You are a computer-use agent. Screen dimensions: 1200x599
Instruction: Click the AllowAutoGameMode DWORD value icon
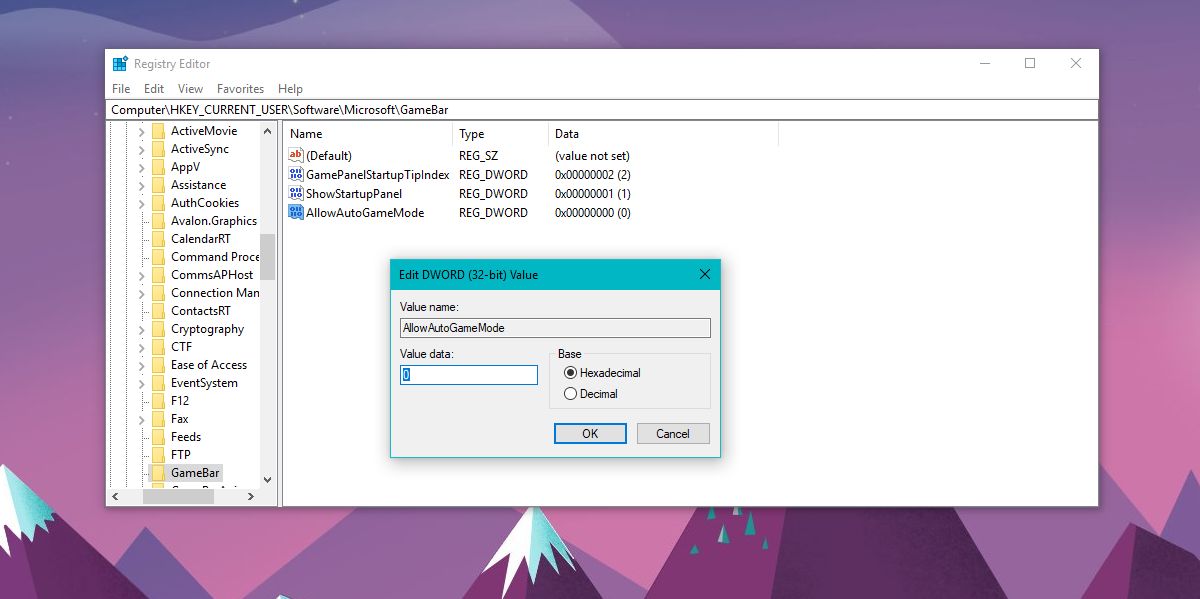[295, 212]
